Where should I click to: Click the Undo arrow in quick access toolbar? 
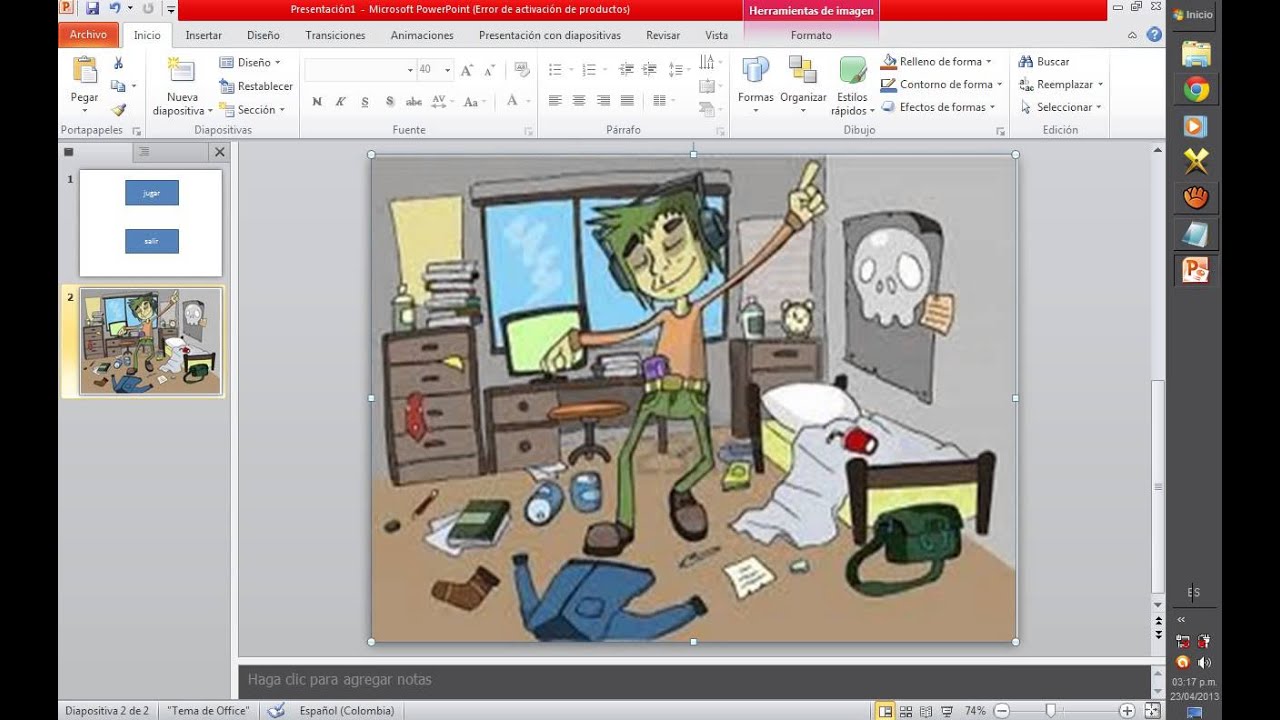[x=115, y=8]
